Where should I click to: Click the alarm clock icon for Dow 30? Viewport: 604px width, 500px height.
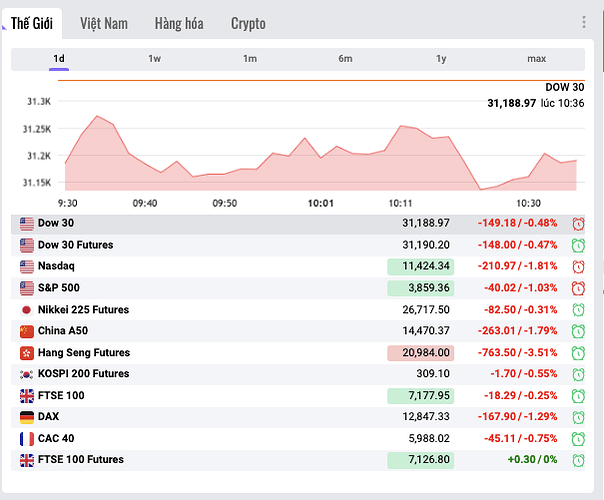pos(578,223)
